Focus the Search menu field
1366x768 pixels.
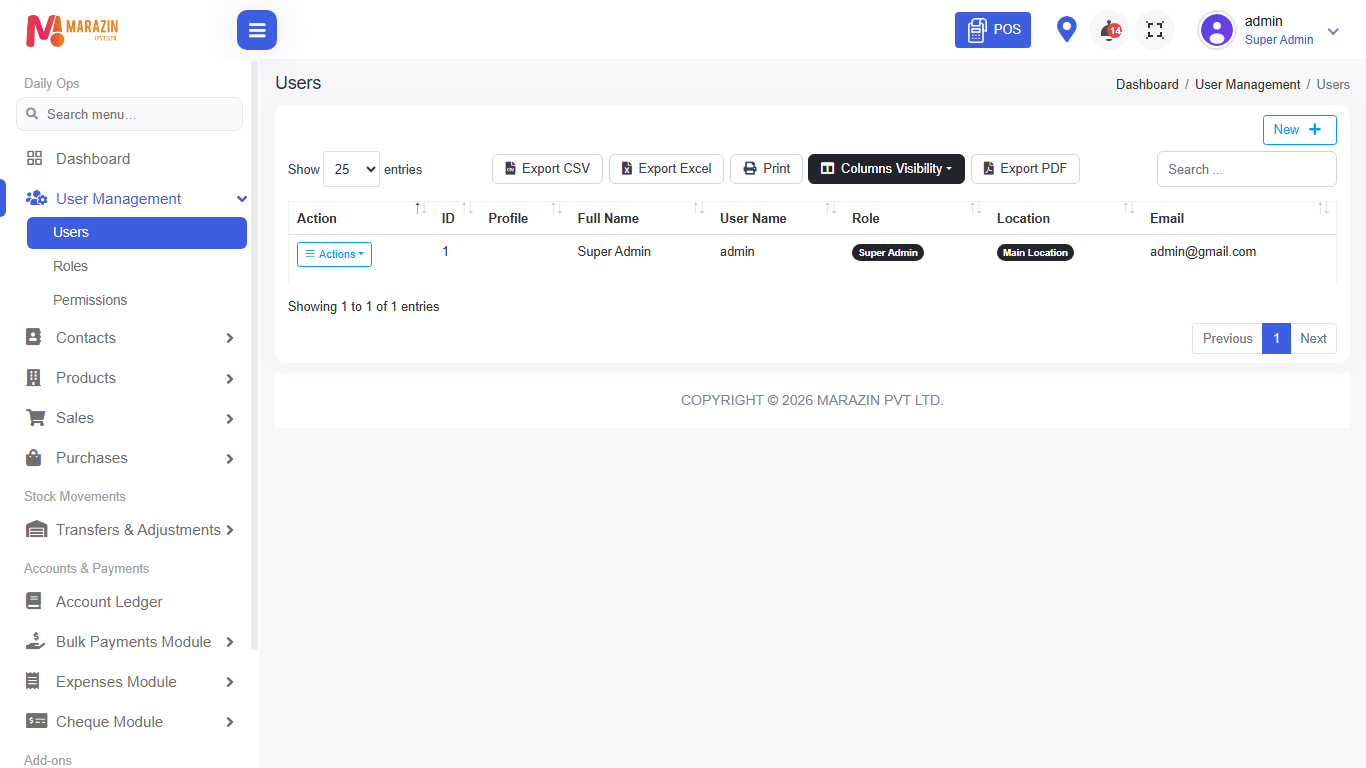(129, 114)
